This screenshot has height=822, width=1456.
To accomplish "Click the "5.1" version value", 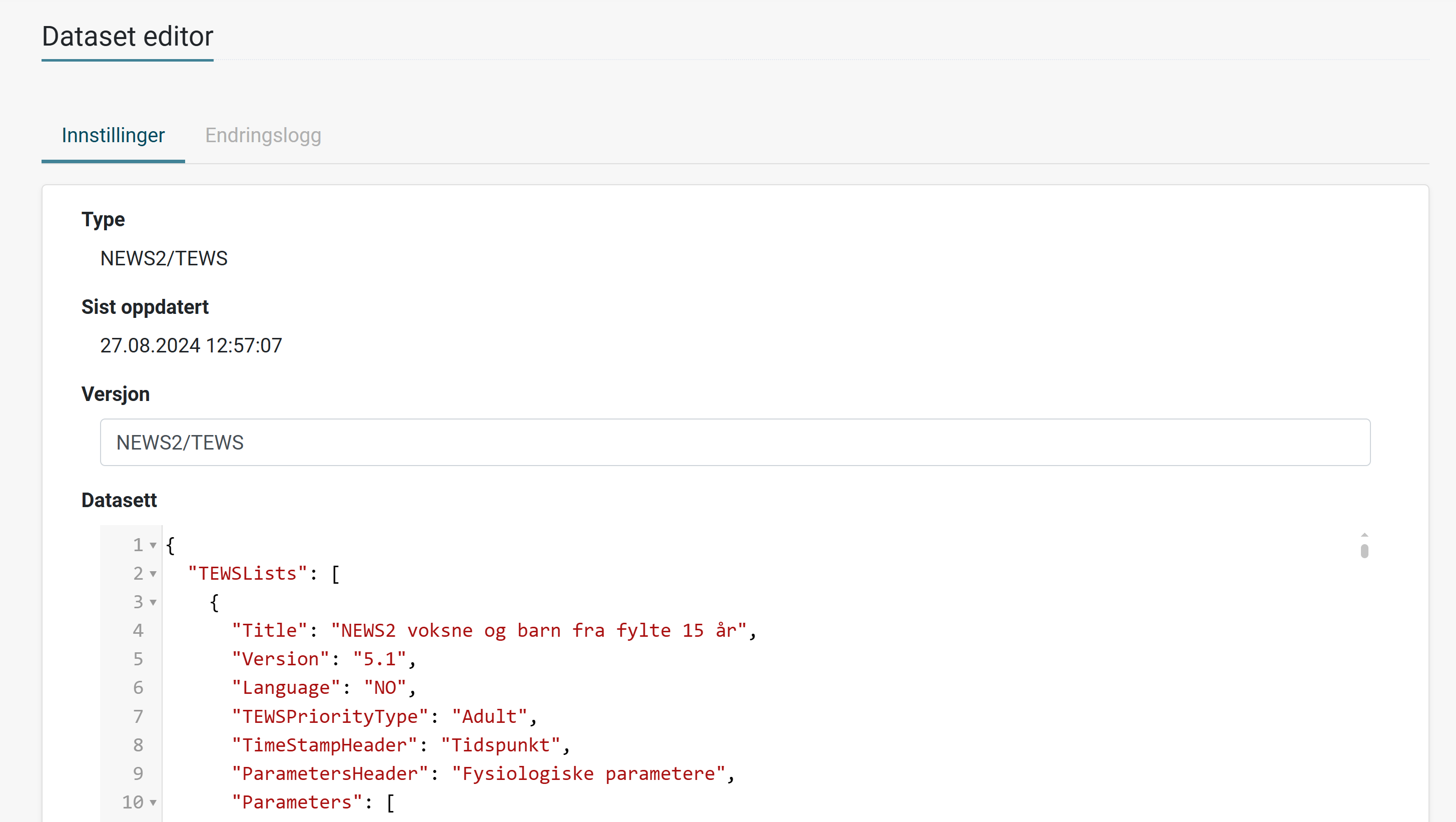I will click(380, 659).
